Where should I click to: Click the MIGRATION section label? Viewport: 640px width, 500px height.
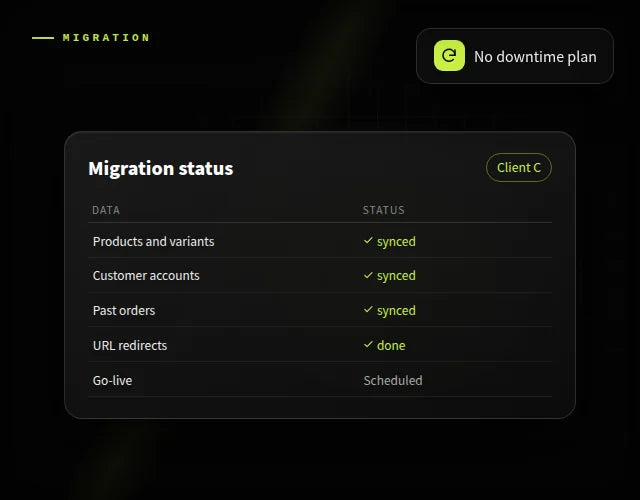point(106,38)
